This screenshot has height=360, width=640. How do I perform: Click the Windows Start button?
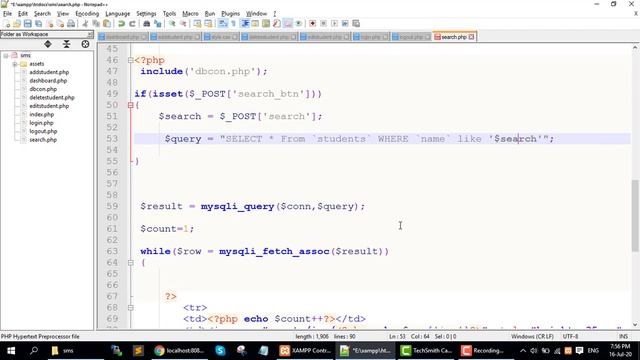11,351
